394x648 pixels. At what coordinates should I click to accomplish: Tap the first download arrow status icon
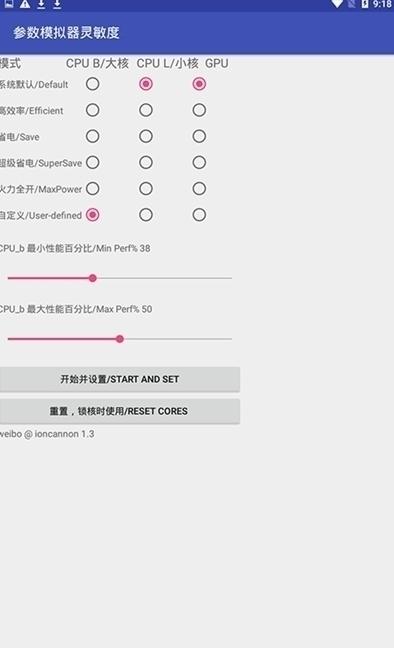click(x=41, y=4)
